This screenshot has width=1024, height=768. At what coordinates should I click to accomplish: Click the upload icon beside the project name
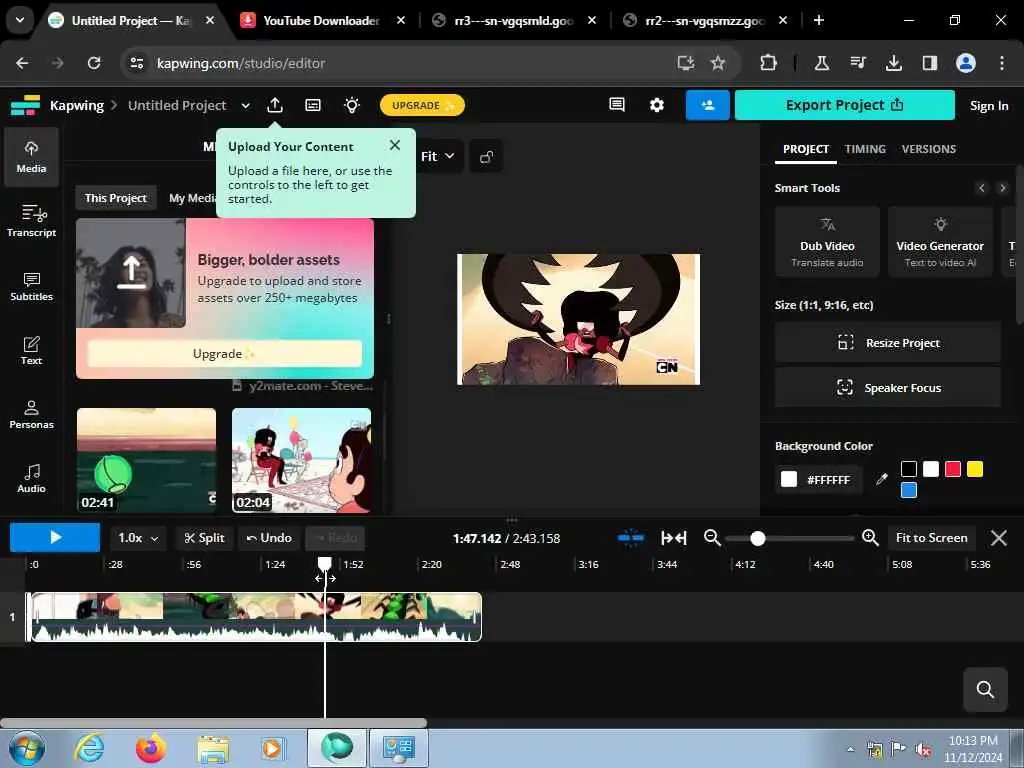coord(275,105)
